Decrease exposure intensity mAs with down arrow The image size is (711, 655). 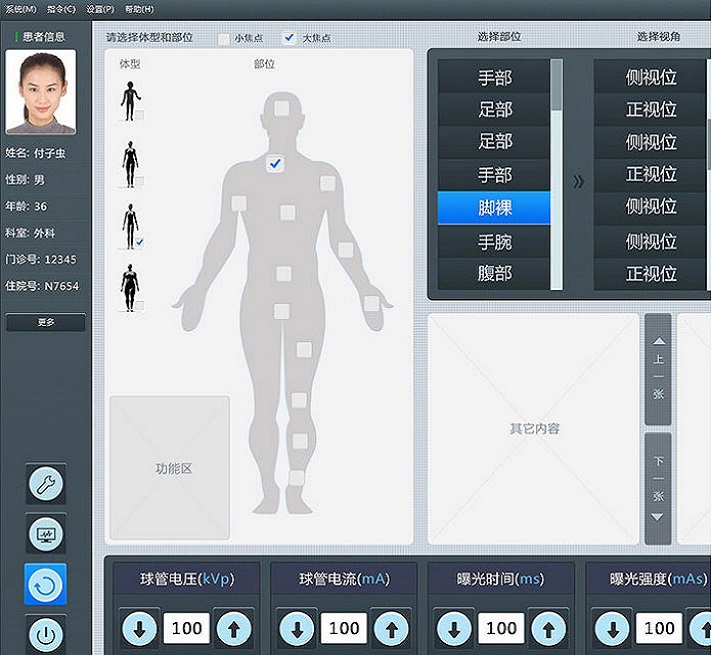click(x=612, y=628)
